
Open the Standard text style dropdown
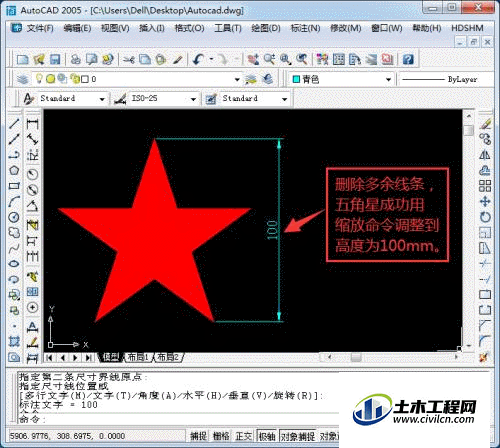102,99
